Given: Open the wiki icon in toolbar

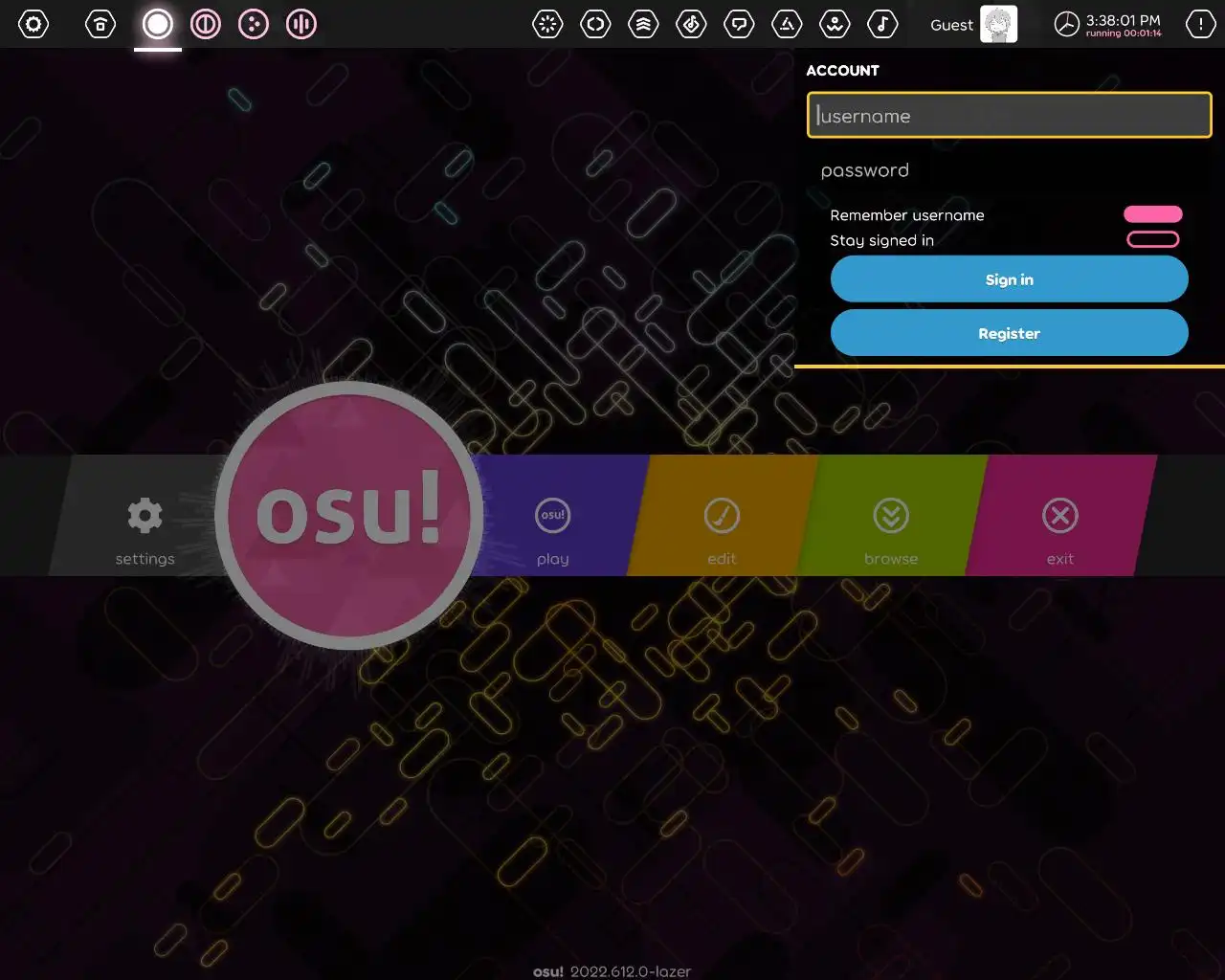Looking at the screenshot, I should (x=835, y=24).
